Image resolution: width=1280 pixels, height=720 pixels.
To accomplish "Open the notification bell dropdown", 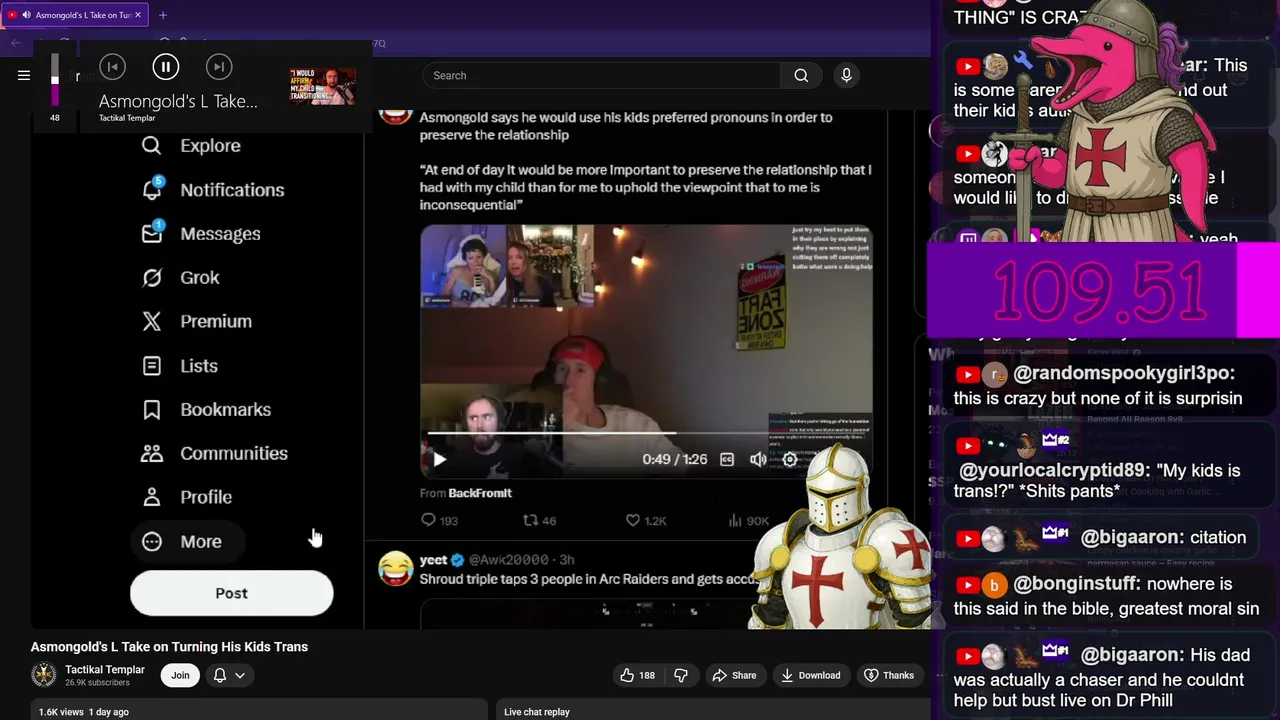I will point(229,675).
